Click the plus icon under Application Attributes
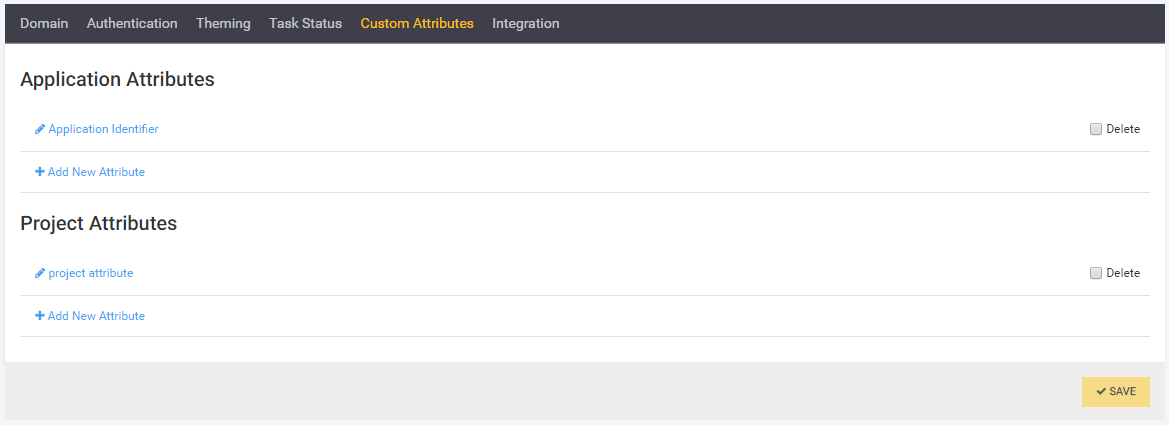 [40, 172]
